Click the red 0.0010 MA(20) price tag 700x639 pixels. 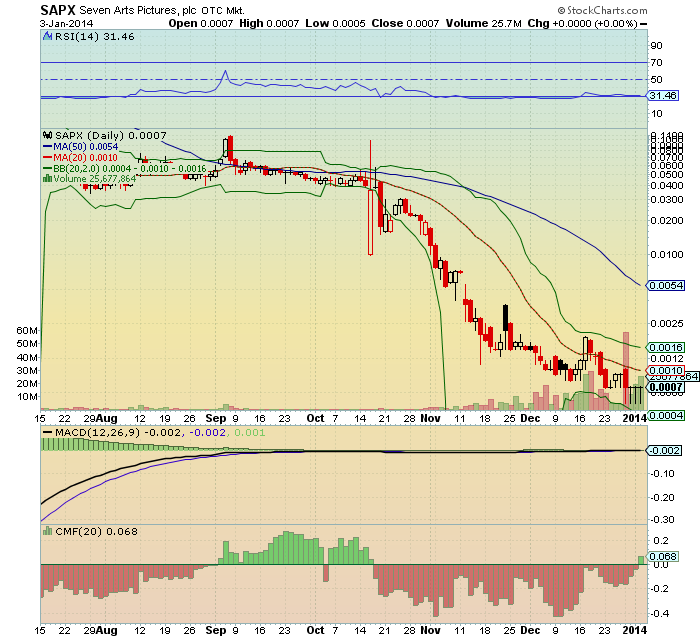point(666,370)
